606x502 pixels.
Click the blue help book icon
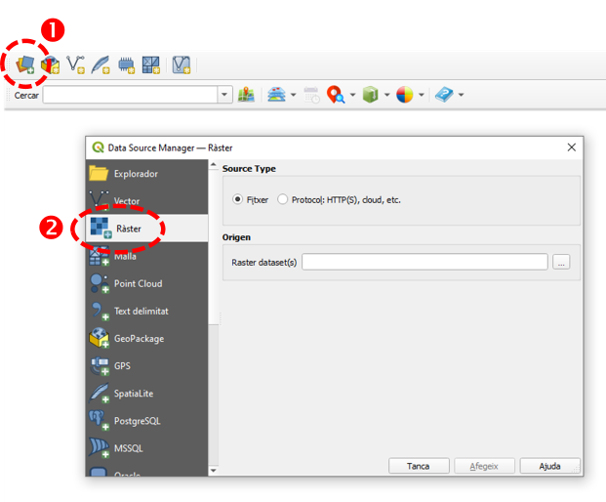(444, 95)
